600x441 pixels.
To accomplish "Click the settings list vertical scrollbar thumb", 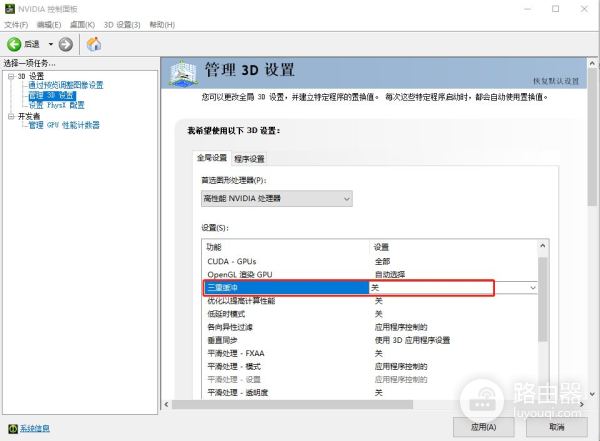I will point(543,299).
